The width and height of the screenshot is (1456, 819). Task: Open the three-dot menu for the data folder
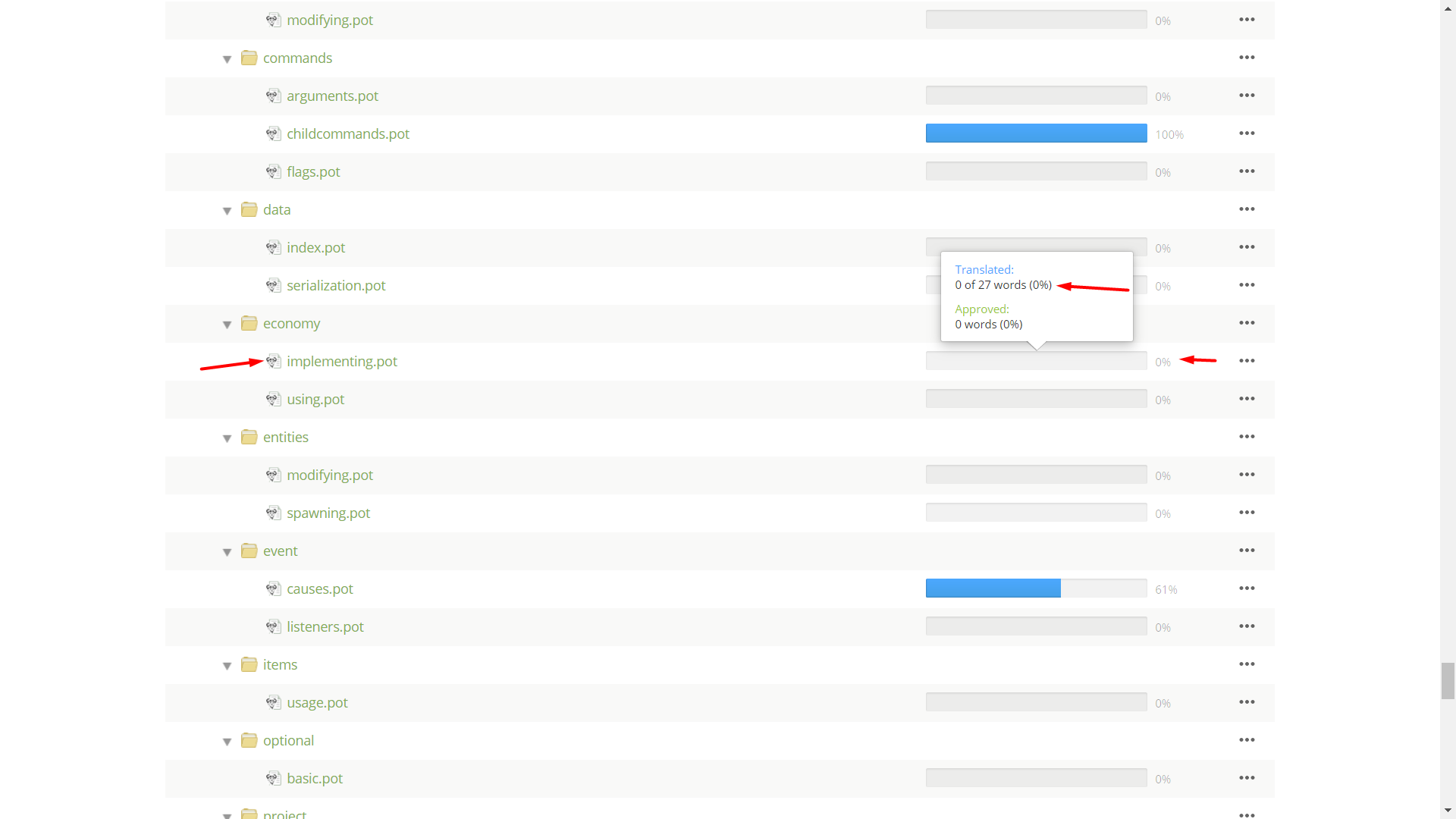coord(1247,209)
